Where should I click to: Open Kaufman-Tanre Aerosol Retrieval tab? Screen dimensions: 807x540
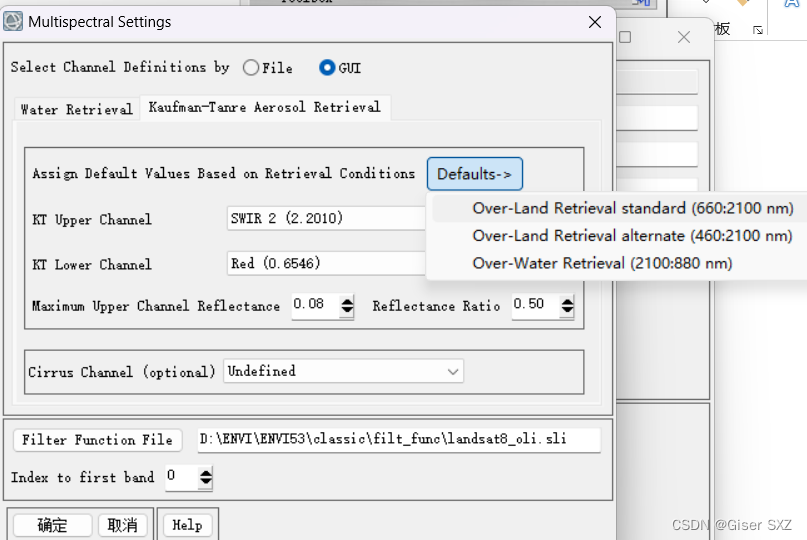pos(265,107)
